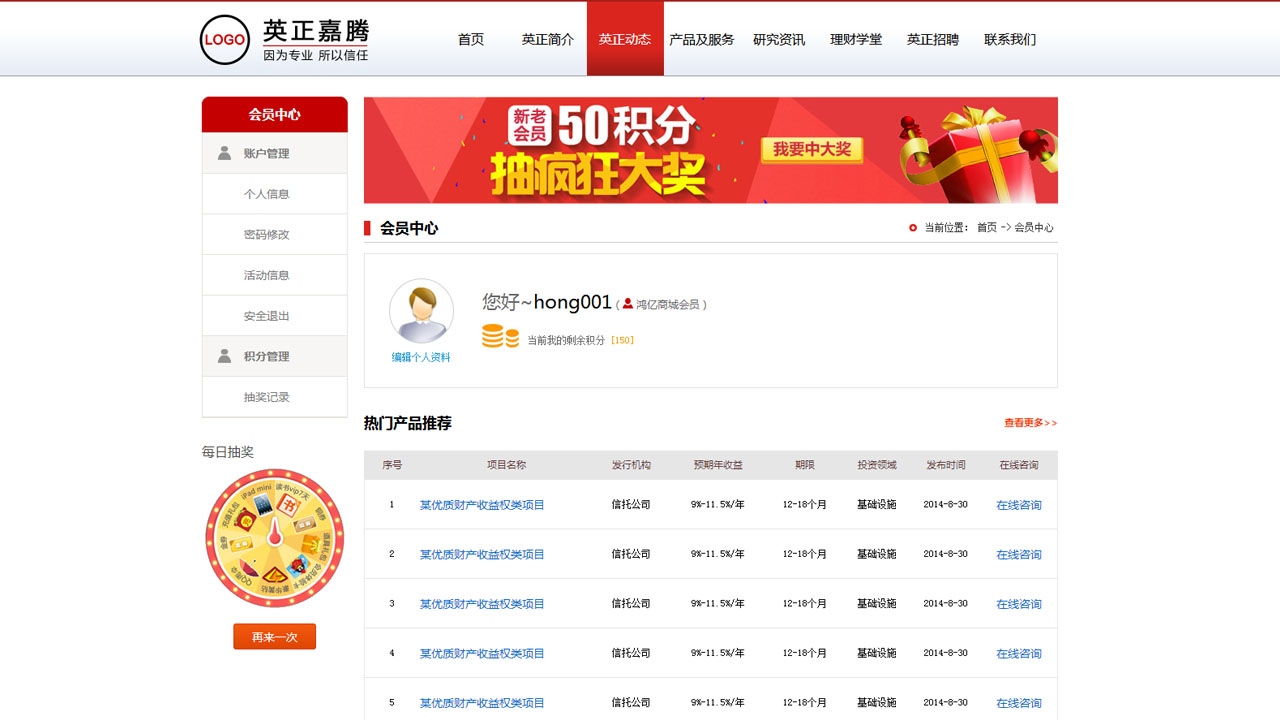The width and height of the screenshot is (1280, 720).
Task: Open 编辑个人资料 link
Action: (x=421, y=357)
